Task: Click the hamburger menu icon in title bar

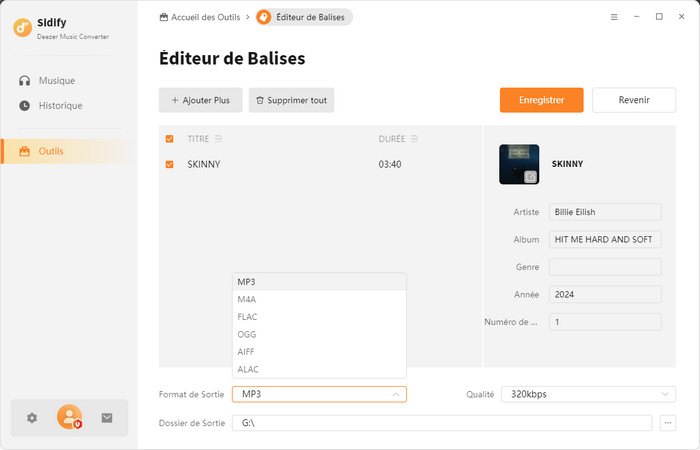Action: 614,17
